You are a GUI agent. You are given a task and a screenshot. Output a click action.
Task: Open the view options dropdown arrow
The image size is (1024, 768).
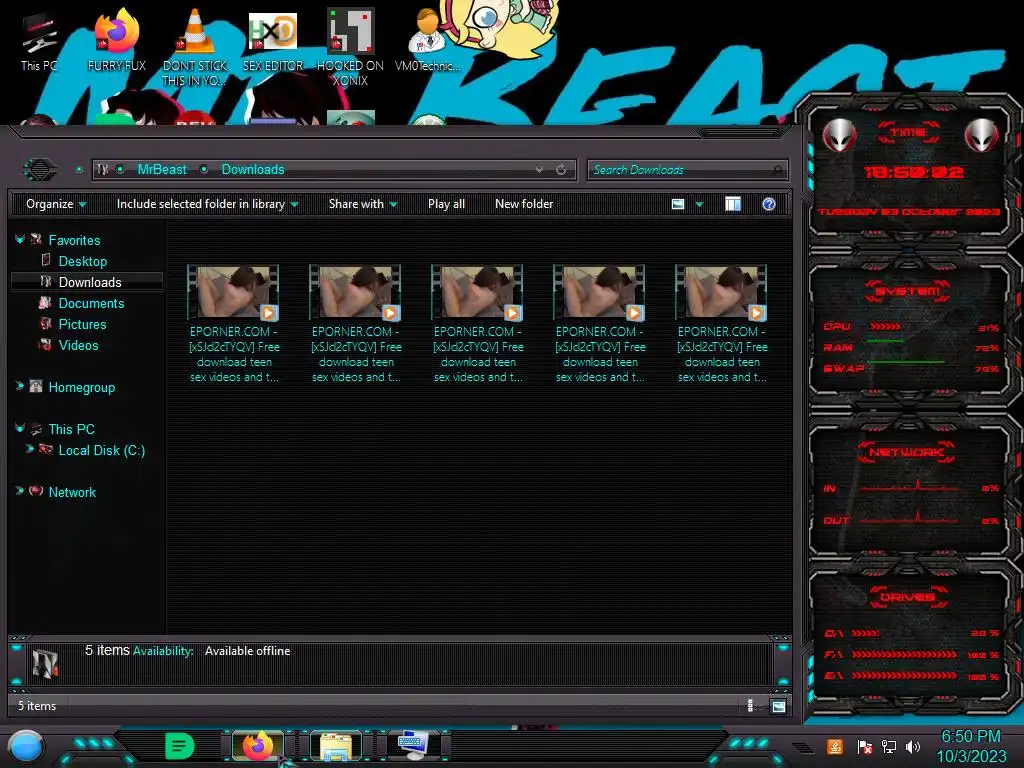tap(699, 204)
